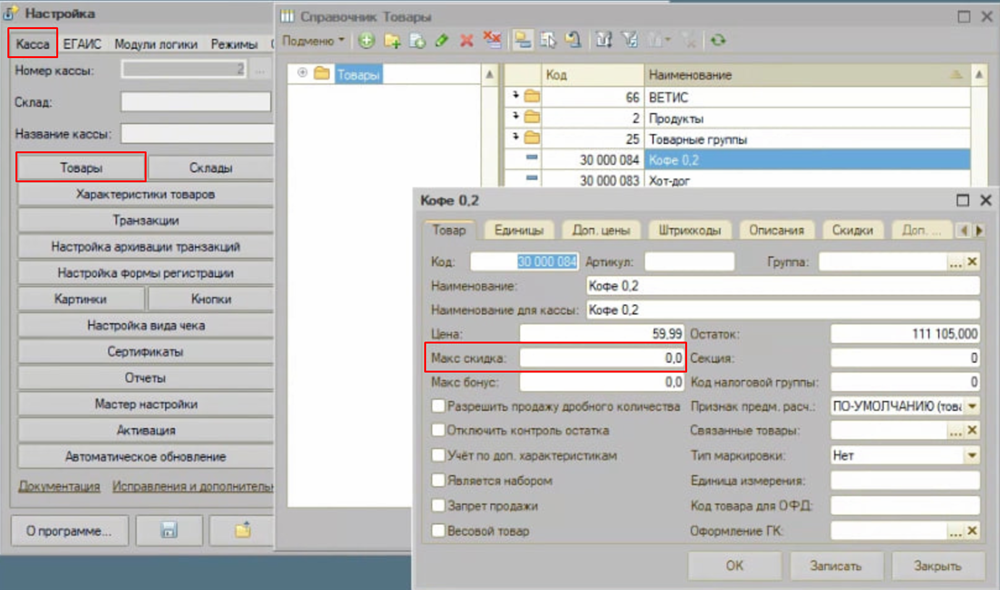
Task: Clear the Оформление ГК field with X
Action: coord(972,531)
